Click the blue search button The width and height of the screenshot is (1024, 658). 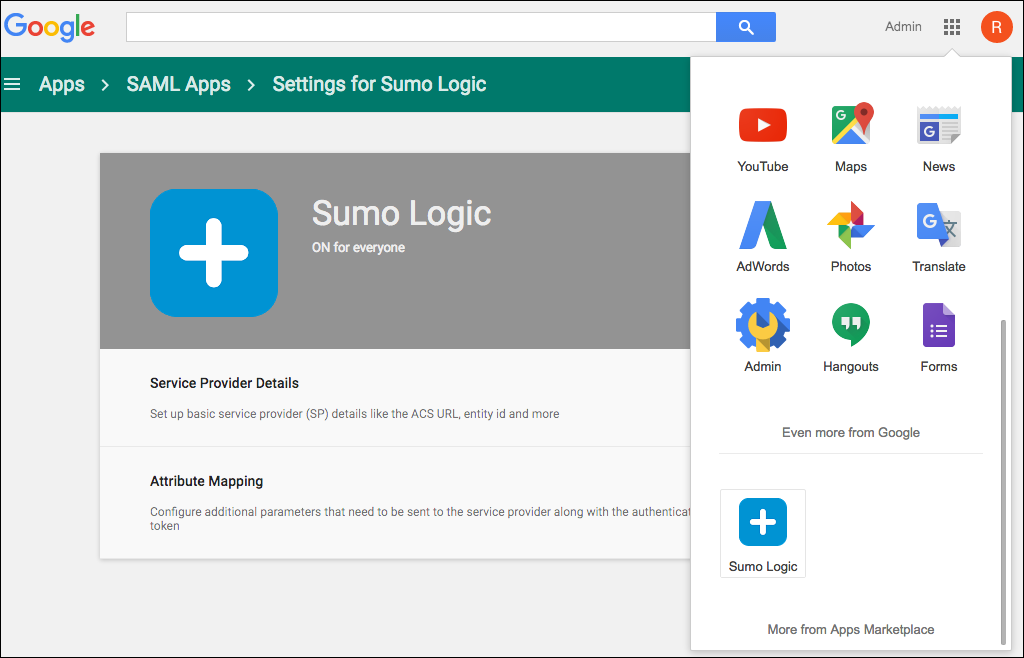point(745,26)
